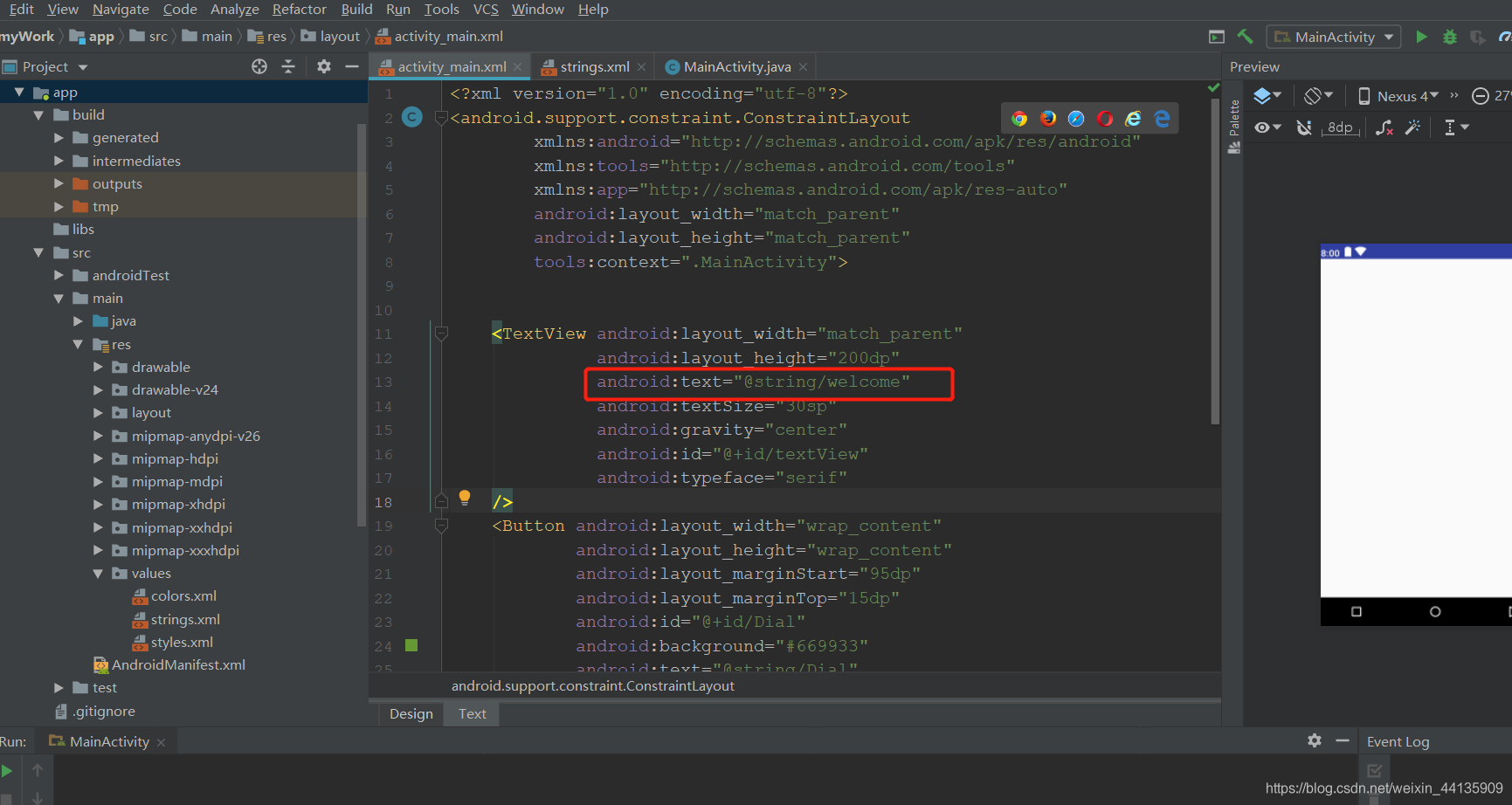
Task: Expand the java folder
Action: click(78, 320)
